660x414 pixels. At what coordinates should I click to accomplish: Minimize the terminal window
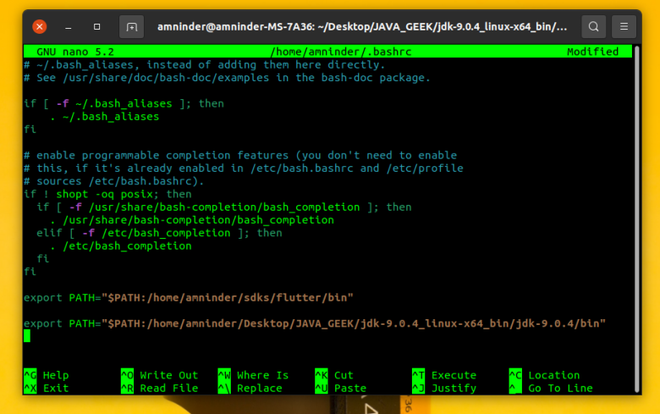(x=68, y=27)
